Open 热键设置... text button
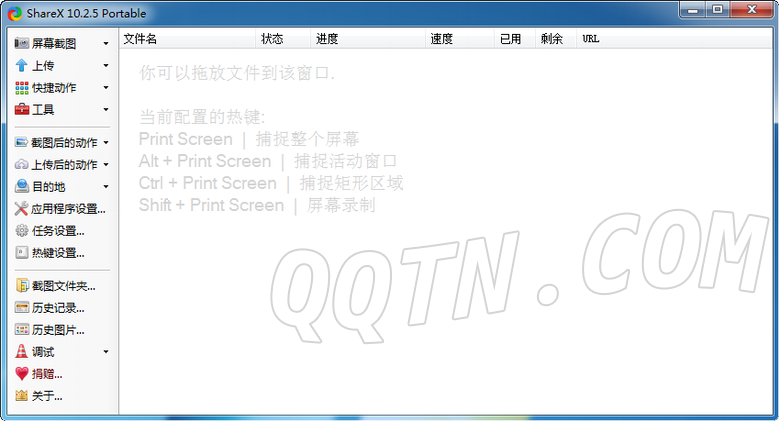The image size is (780, 422). tap(58, 253)
